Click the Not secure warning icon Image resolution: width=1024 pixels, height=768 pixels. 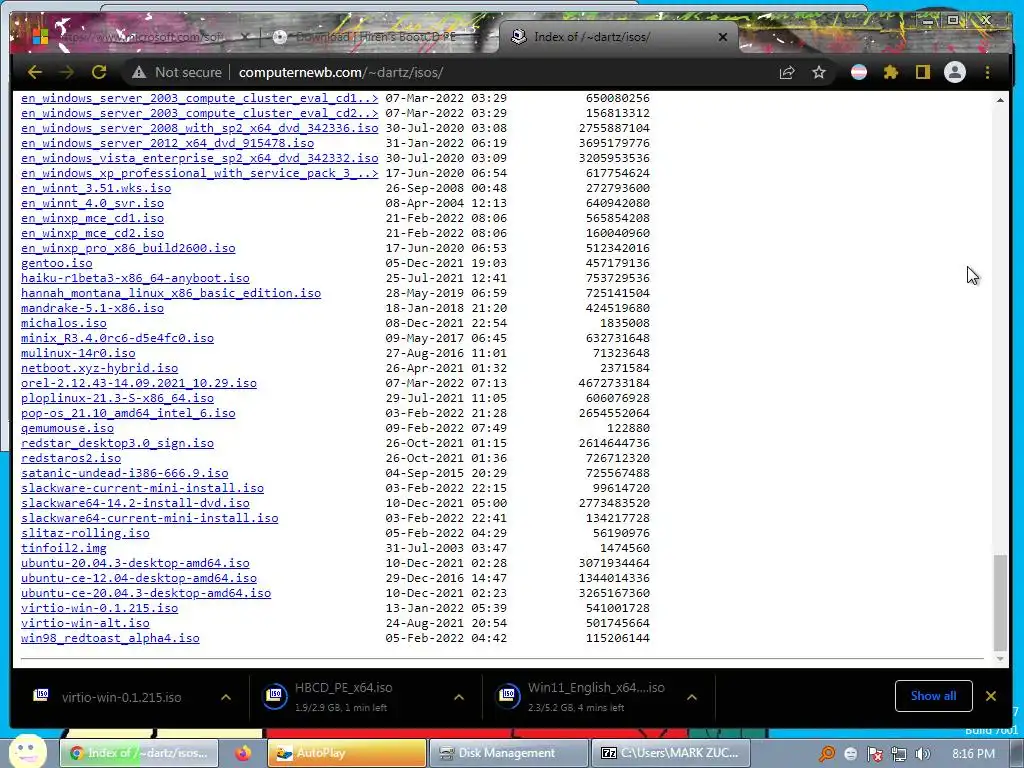coord(138,72)
